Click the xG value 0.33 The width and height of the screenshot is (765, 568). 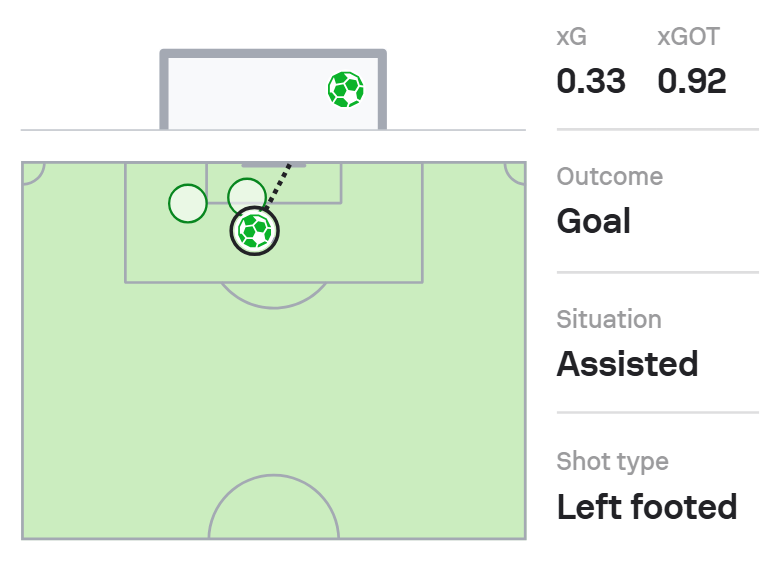[591, 82]
